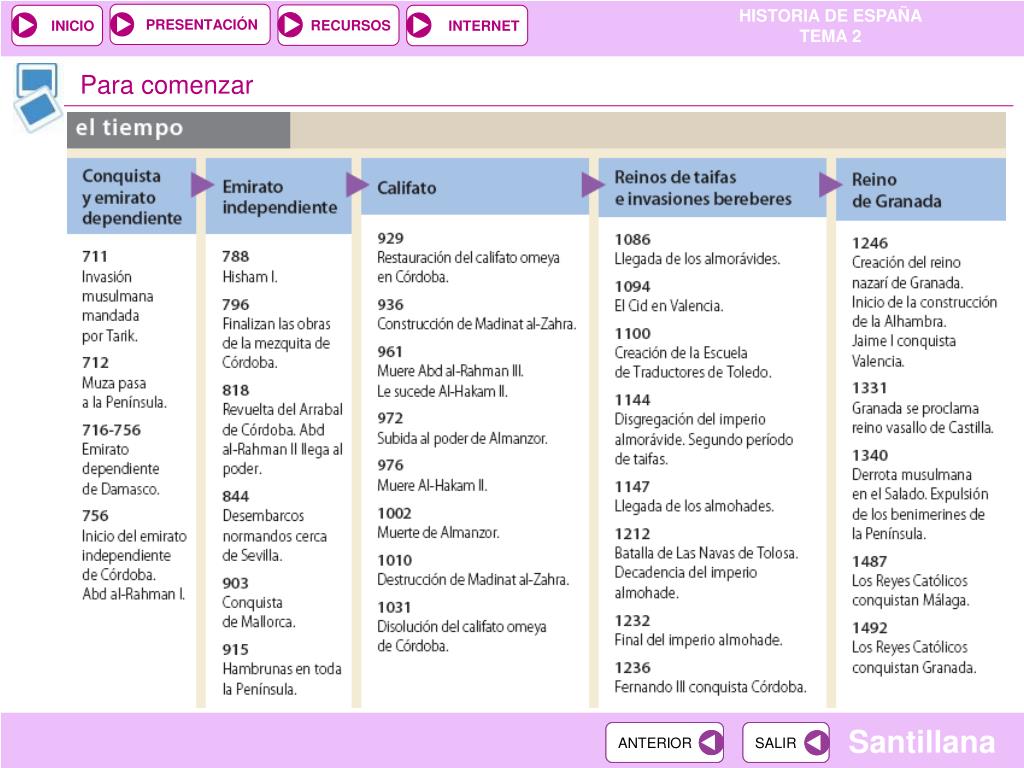Click 'Llegada de los almohades.' text

tap(694, 506)
